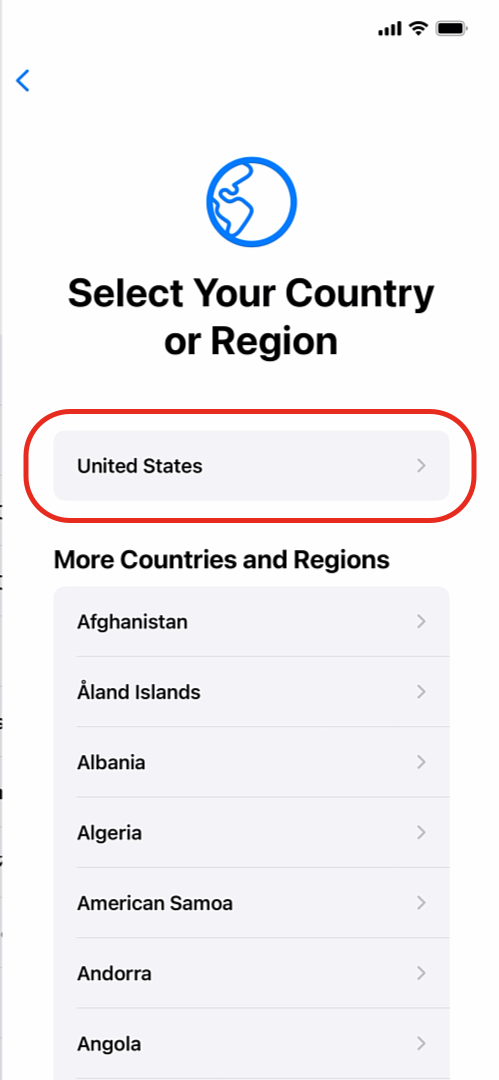499x1080 pixels.
Task: Choose Andorra from the list
Action: pyautogui.click(x=252, y=973)
